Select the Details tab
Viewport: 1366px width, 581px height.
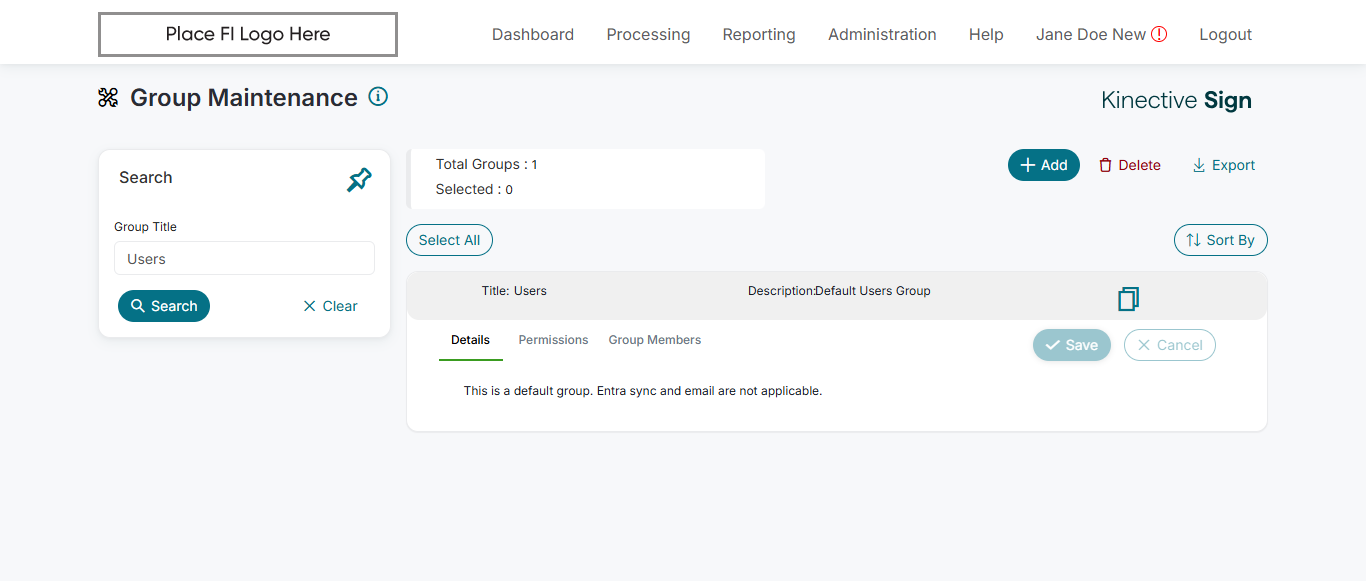[470, 340]
